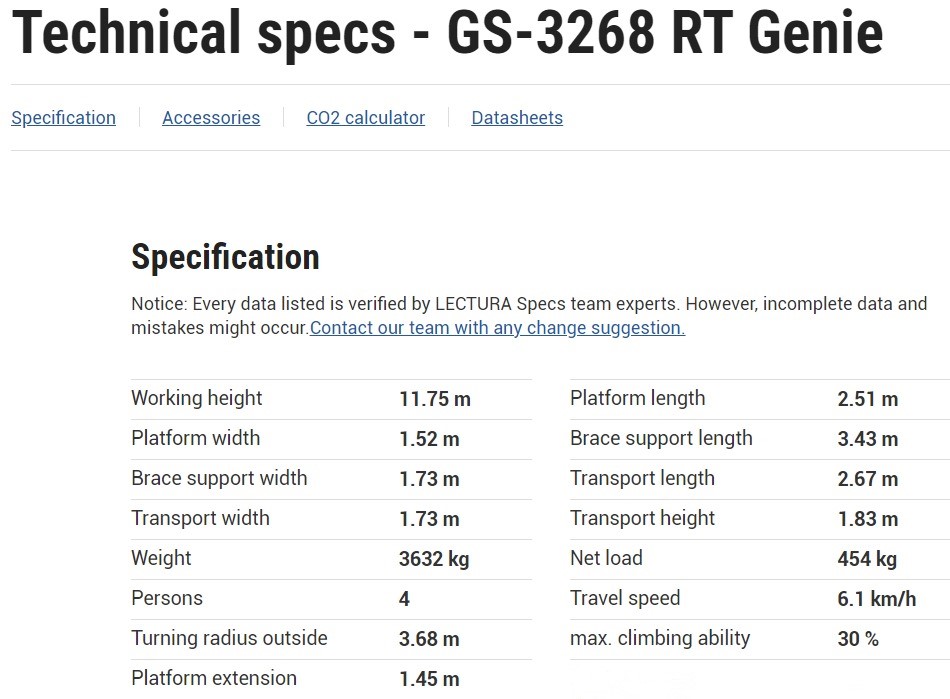Screen dimensions: 950x699
Task: Open the Specification section link
Action: click(x=63, y=117)
